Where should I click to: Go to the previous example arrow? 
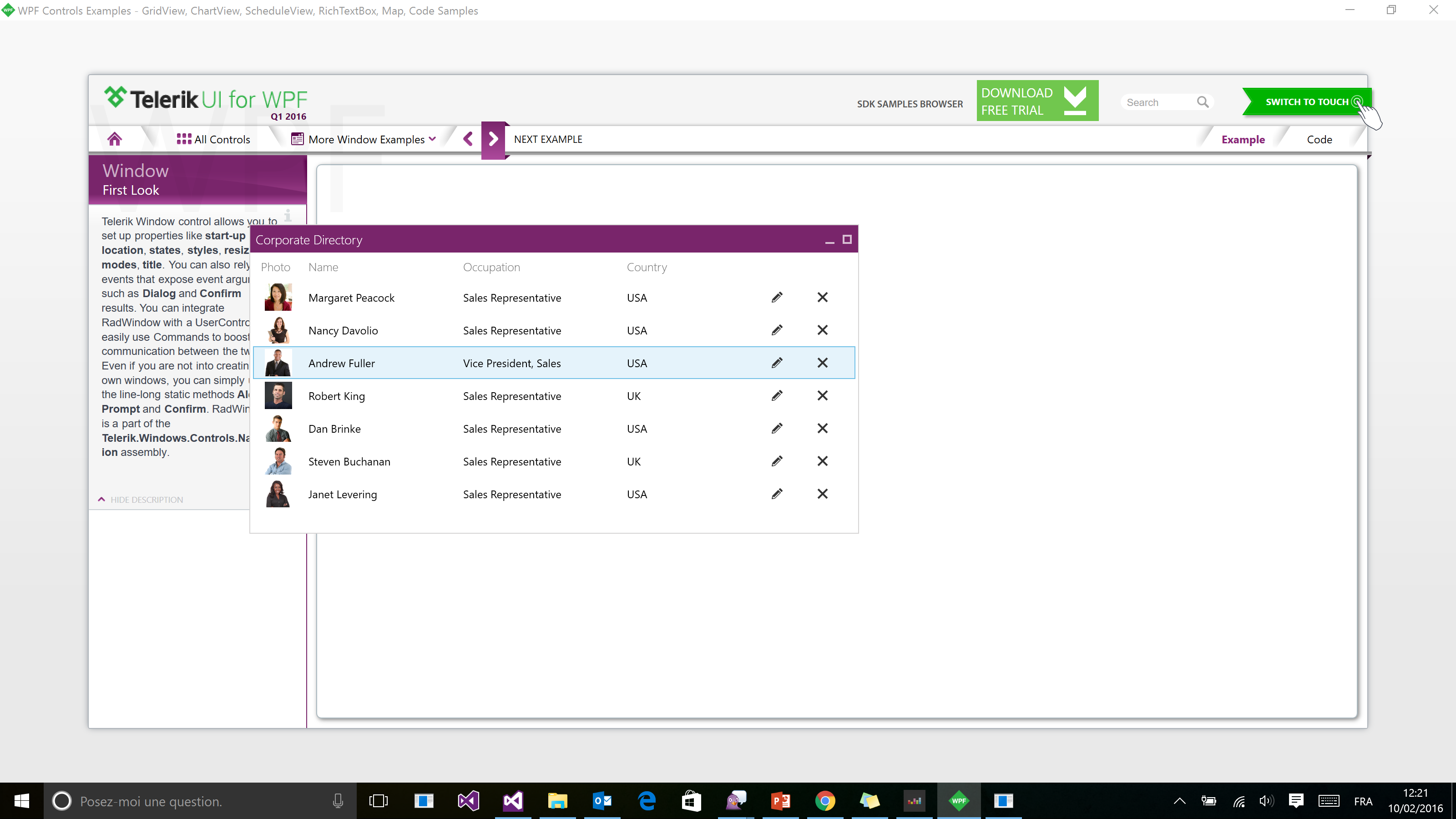point(468,139)
